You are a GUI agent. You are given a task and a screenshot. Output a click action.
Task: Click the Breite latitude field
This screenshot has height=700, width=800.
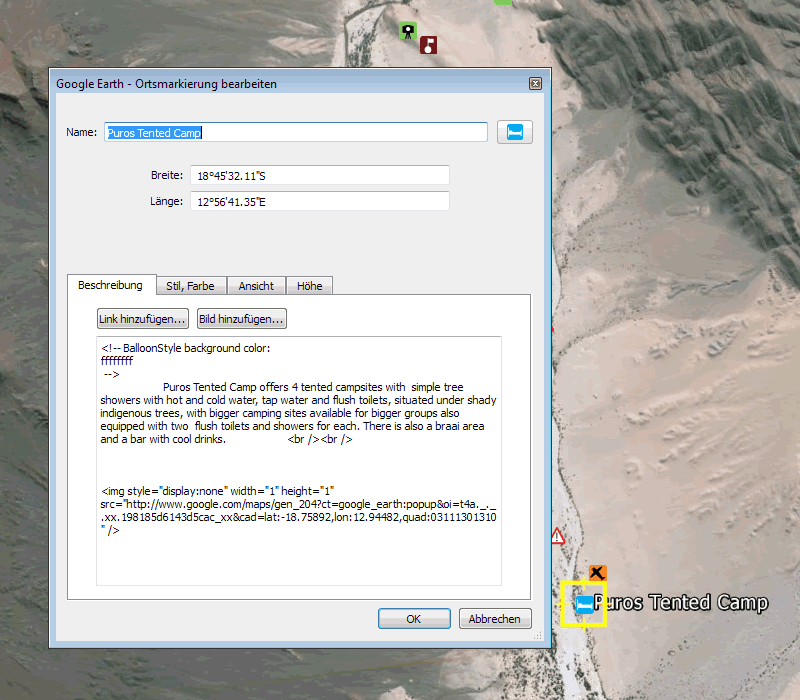pyautogui.click(x=320, y=176)
